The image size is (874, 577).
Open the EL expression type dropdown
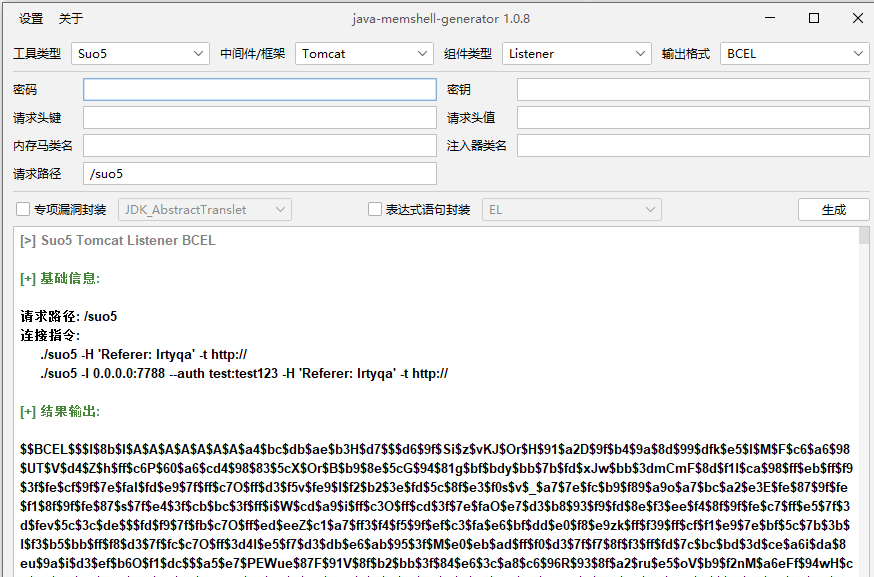click(571, 210)
